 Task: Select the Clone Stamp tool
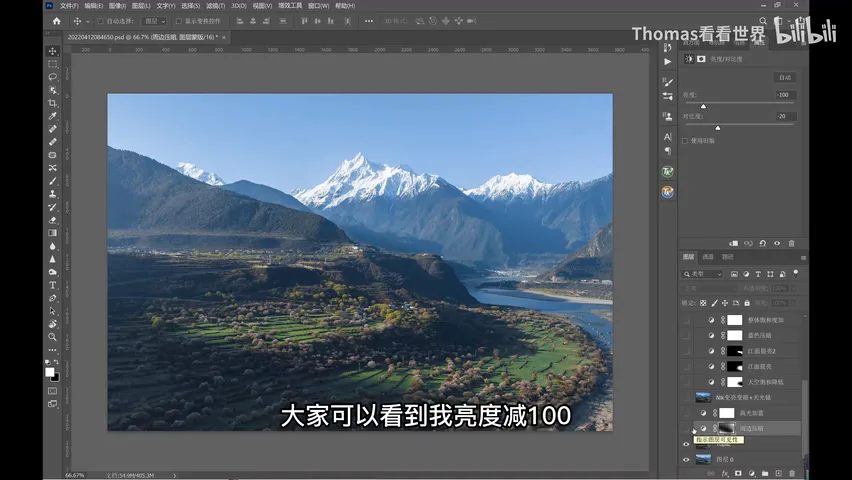click(53, 194)
